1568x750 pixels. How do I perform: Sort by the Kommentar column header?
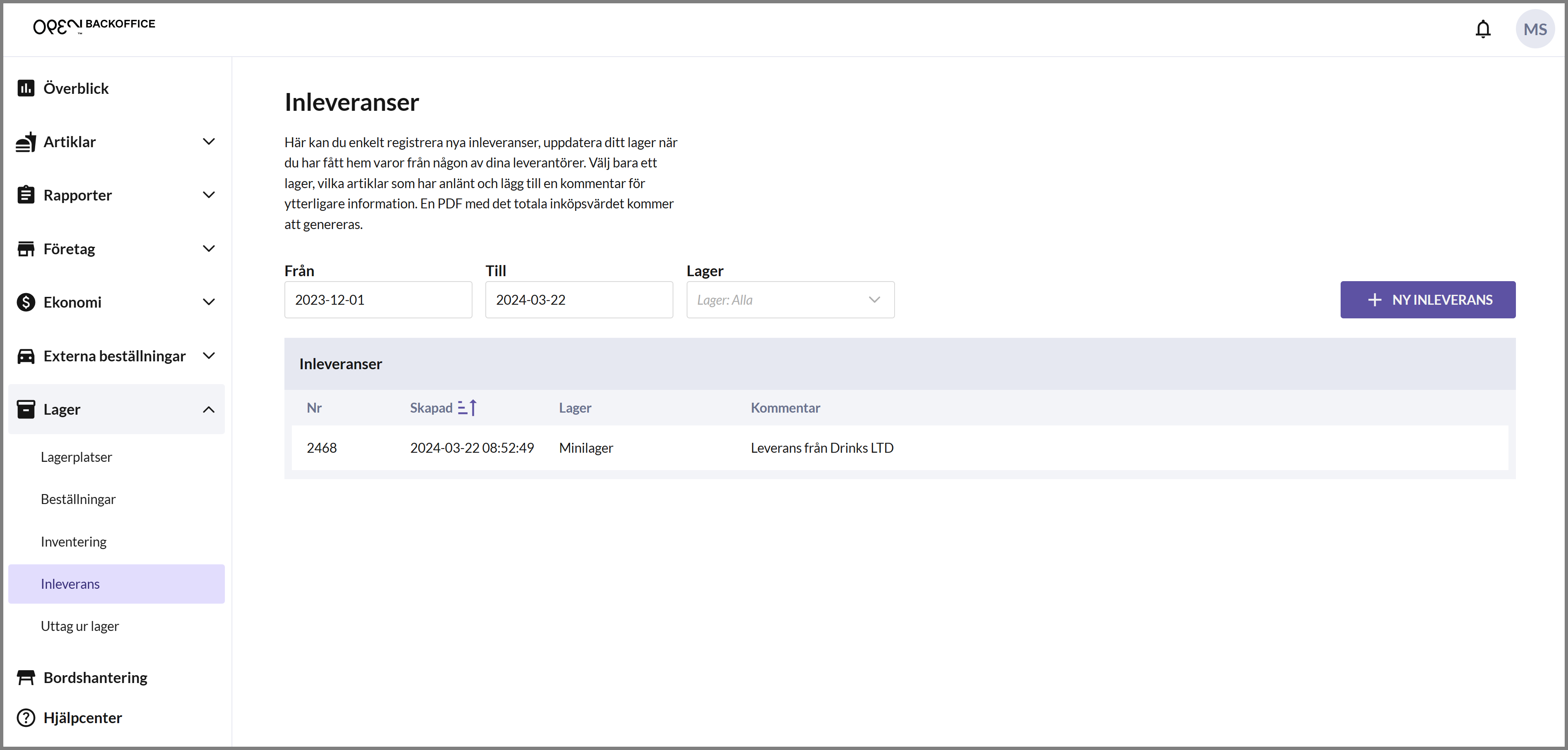785,408
